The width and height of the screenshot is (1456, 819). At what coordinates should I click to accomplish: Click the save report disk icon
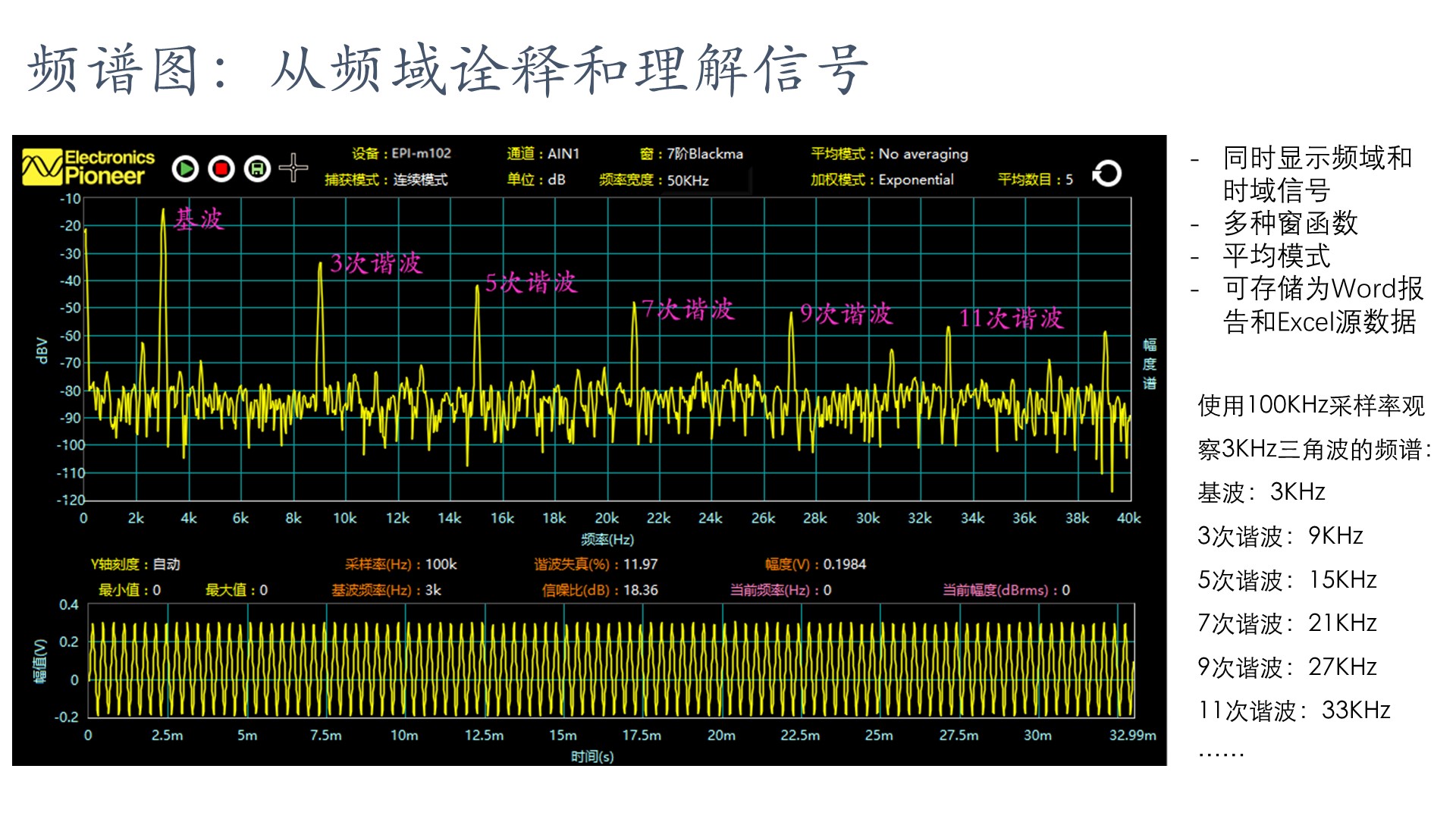(x=257, y=168)
